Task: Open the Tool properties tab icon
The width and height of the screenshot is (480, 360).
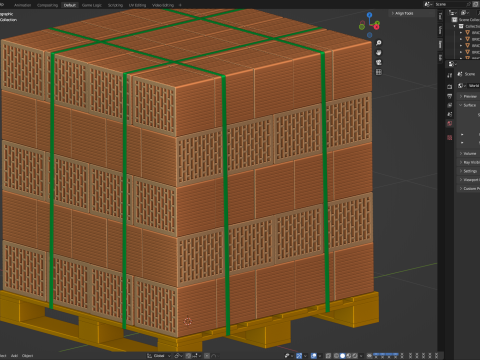Action: pos(450,75)
